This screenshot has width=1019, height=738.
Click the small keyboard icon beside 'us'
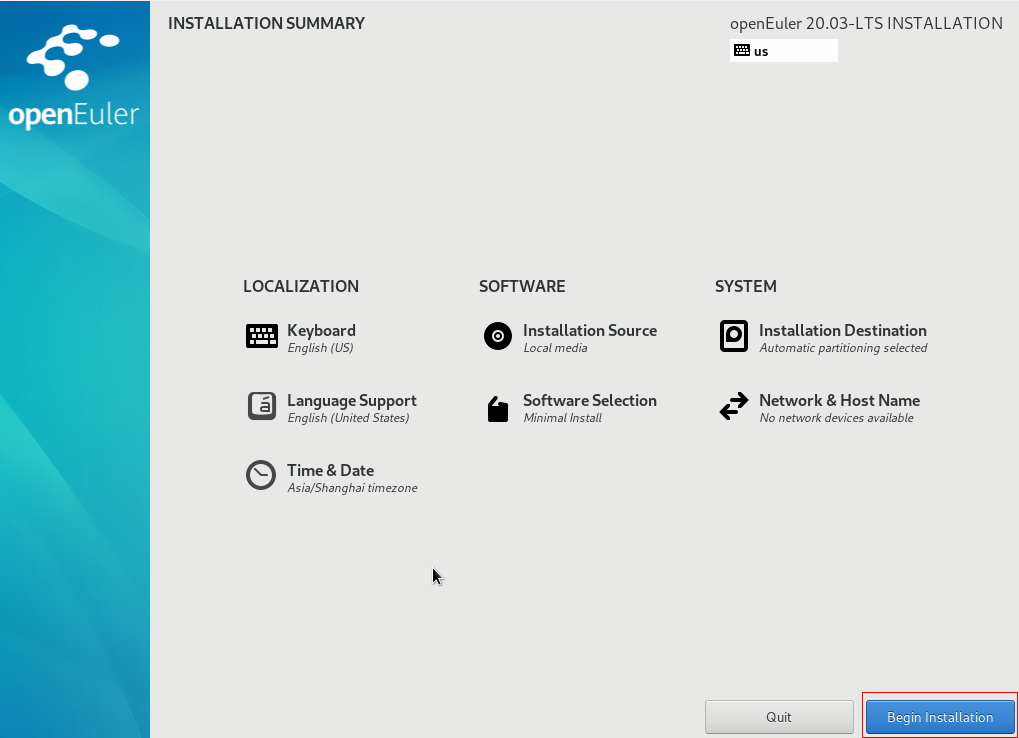(x=741, y=50)
